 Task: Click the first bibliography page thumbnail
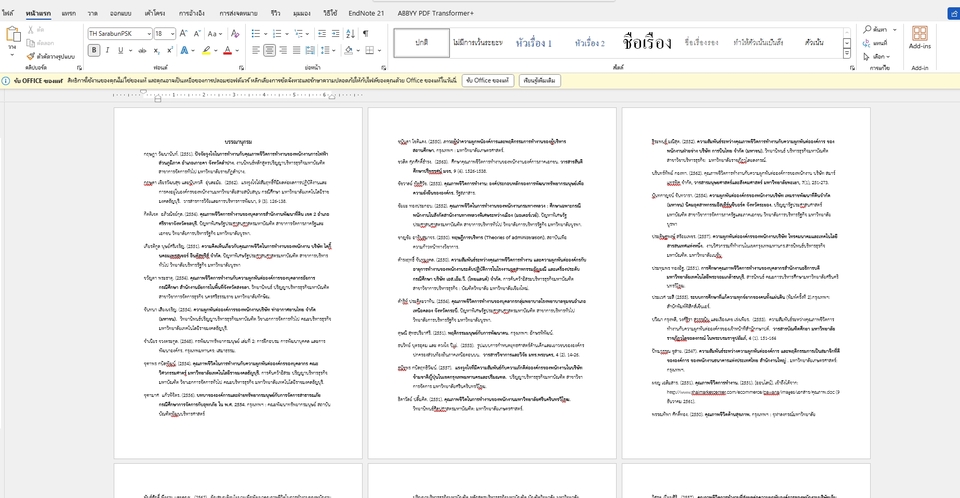click(x=238, y=283)
